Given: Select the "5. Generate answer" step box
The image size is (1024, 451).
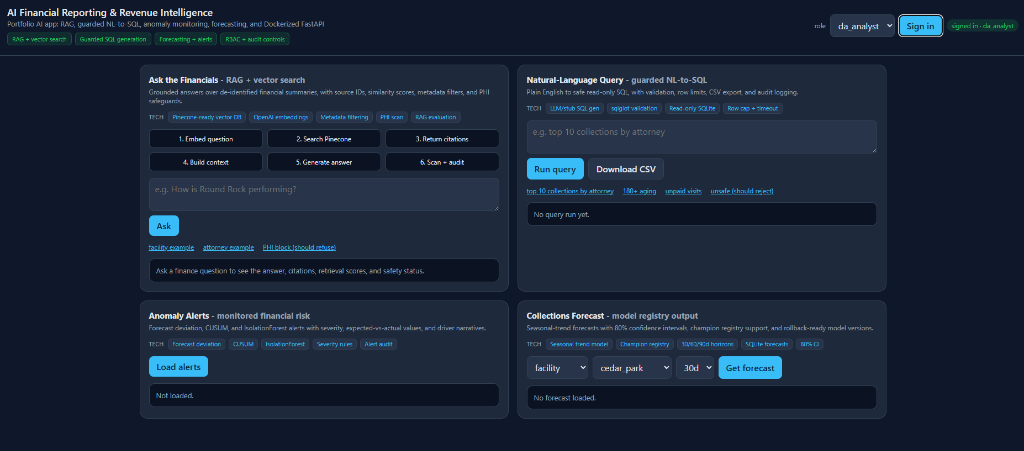Looking at the screenshot, I should (x=324, y=162).
